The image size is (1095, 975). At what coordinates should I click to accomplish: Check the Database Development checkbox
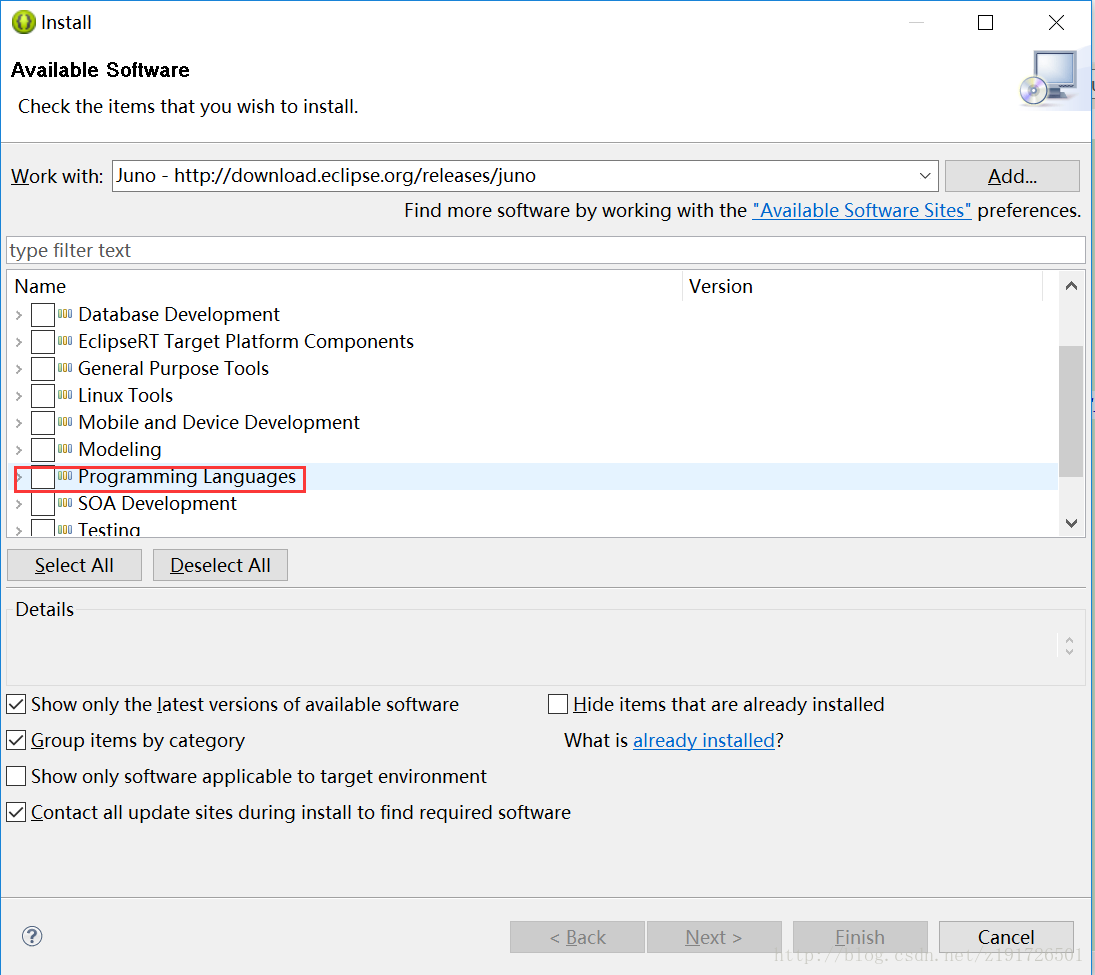point(43,315)
